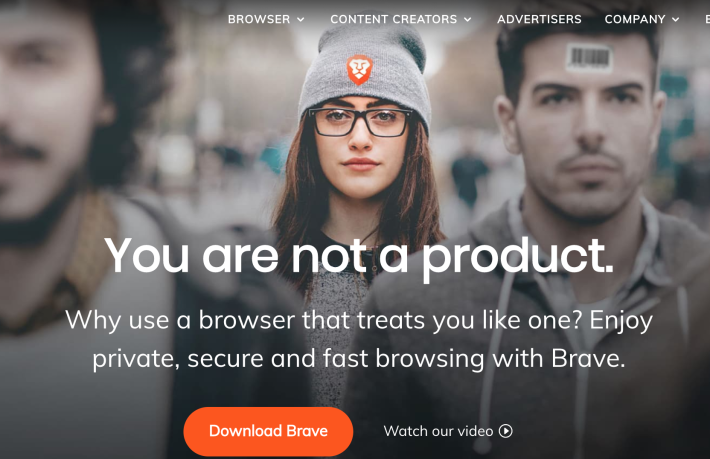Click the "Why use a browser" tagline text
This screenshot has width=710, height=459.
coord(359,339)
